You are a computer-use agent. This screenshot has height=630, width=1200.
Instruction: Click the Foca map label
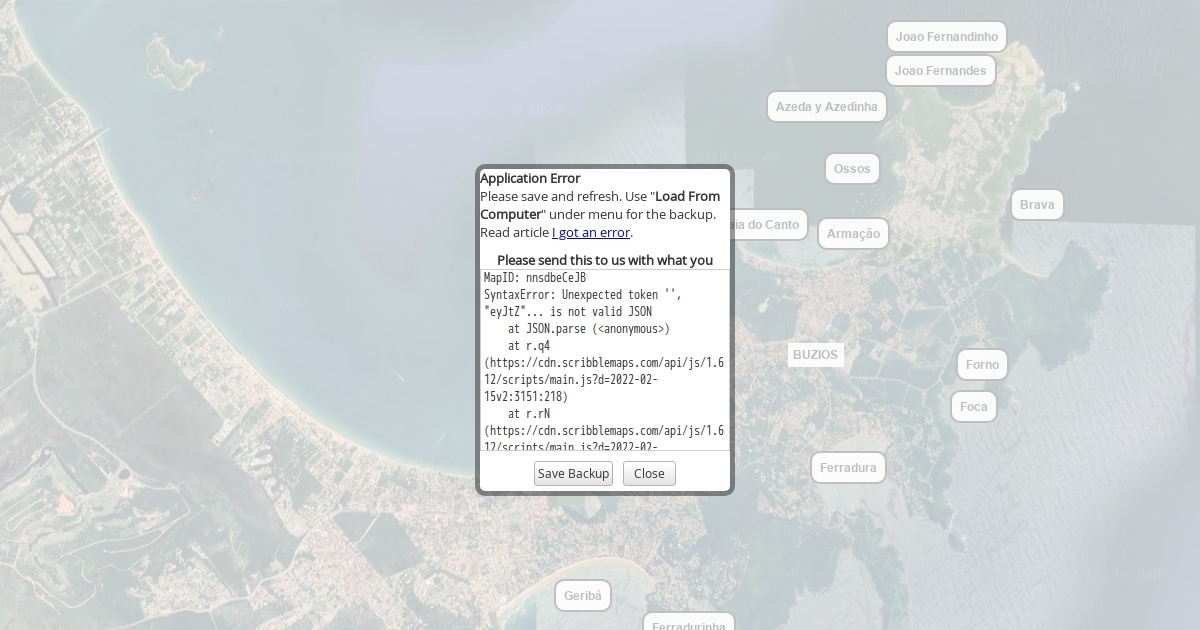pos(973,407)
